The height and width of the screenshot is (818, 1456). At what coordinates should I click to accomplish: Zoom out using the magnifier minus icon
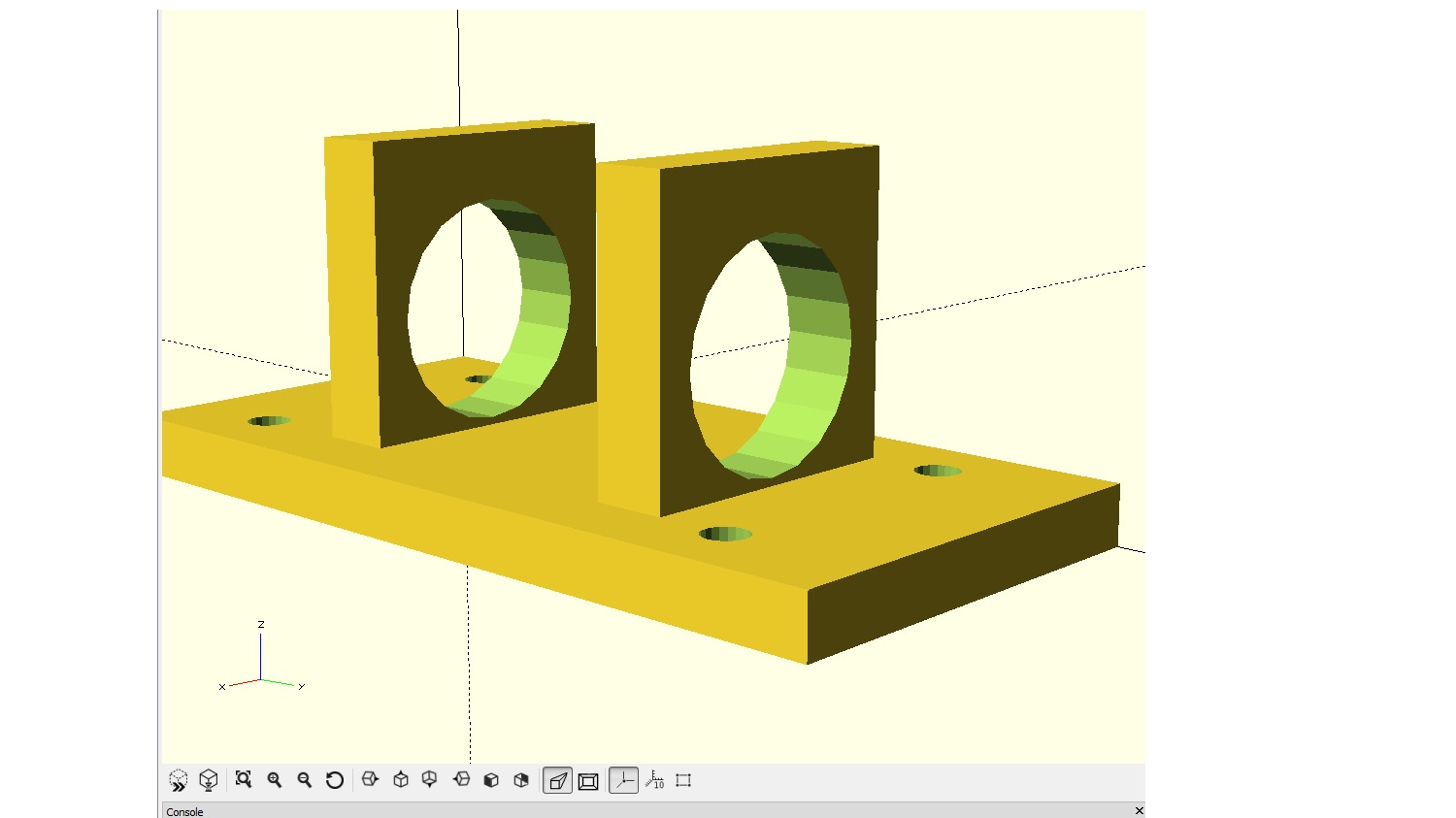(305, 780)
